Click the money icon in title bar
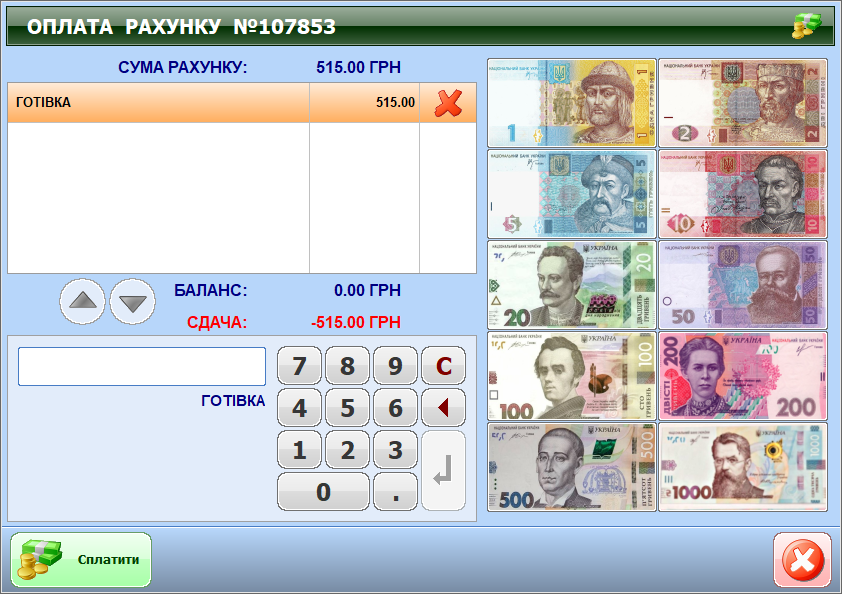842x594 pixels. pos(806,26)
